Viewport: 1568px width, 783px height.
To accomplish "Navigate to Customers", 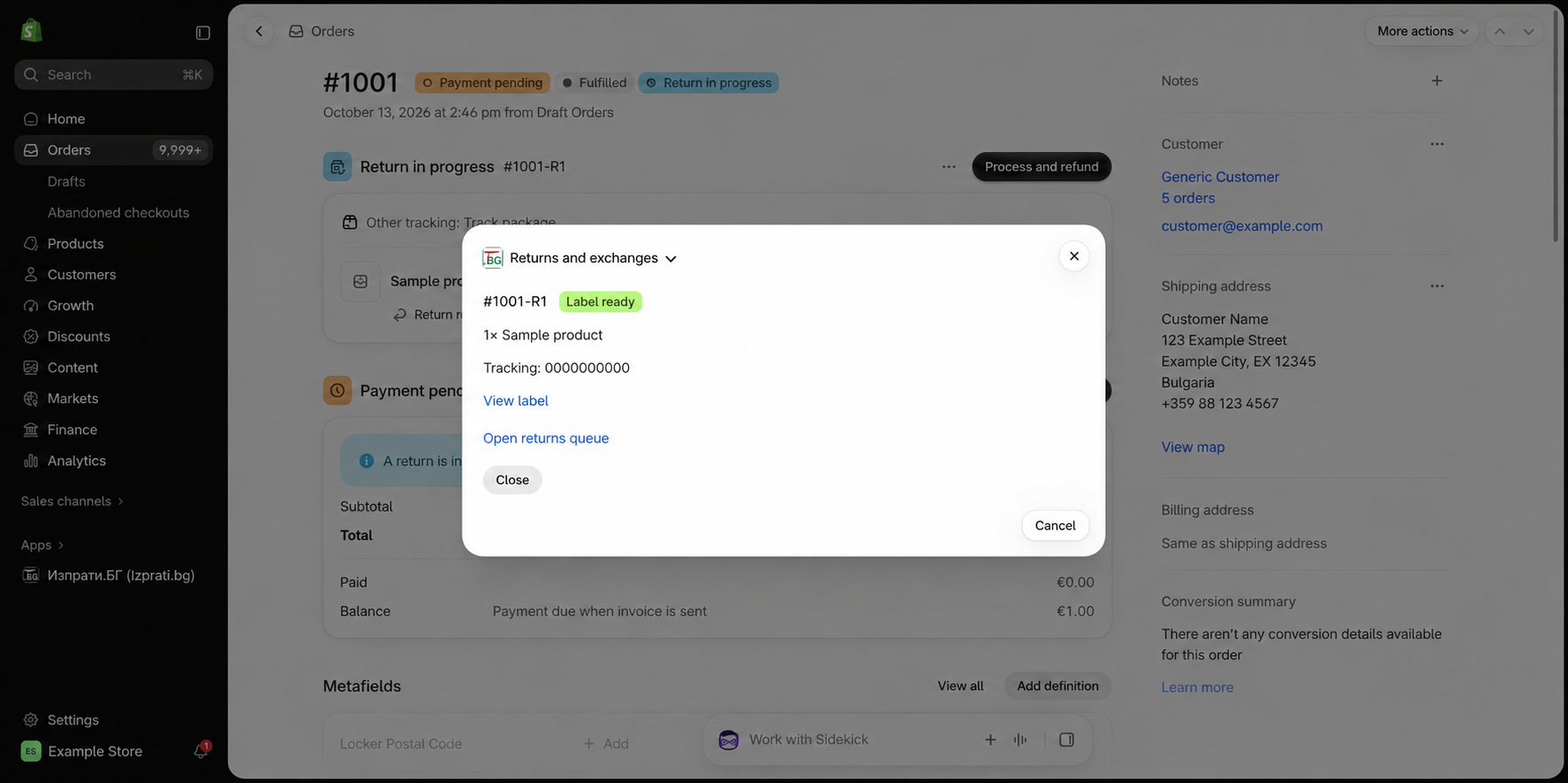I will (113, 275).
